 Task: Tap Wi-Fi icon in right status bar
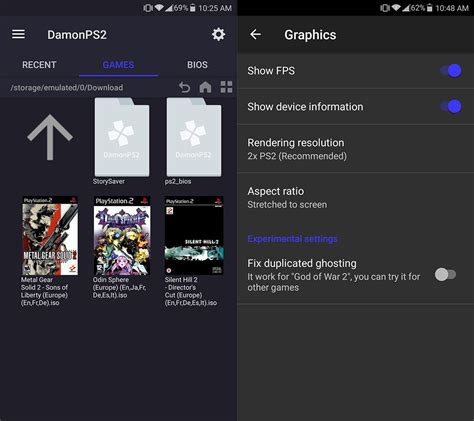(396, 7)
